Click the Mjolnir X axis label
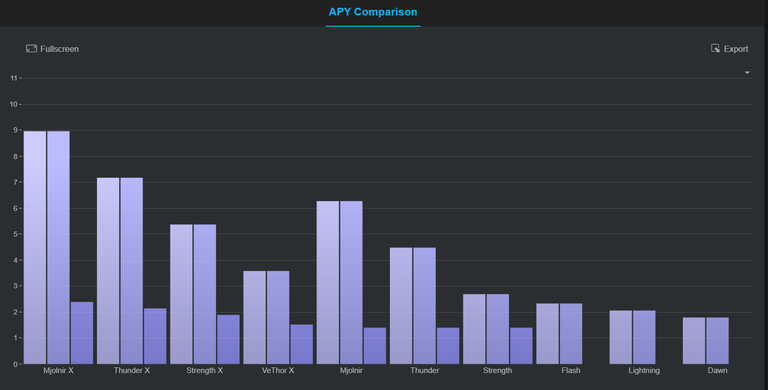The image size is (768, 390). [x=58, y=370]
